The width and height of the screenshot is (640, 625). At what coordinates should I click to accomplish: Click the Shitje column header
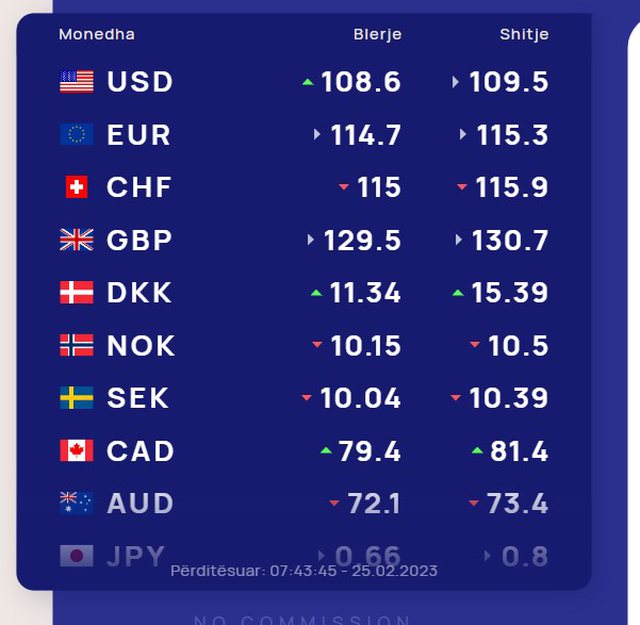coord(524,35)
